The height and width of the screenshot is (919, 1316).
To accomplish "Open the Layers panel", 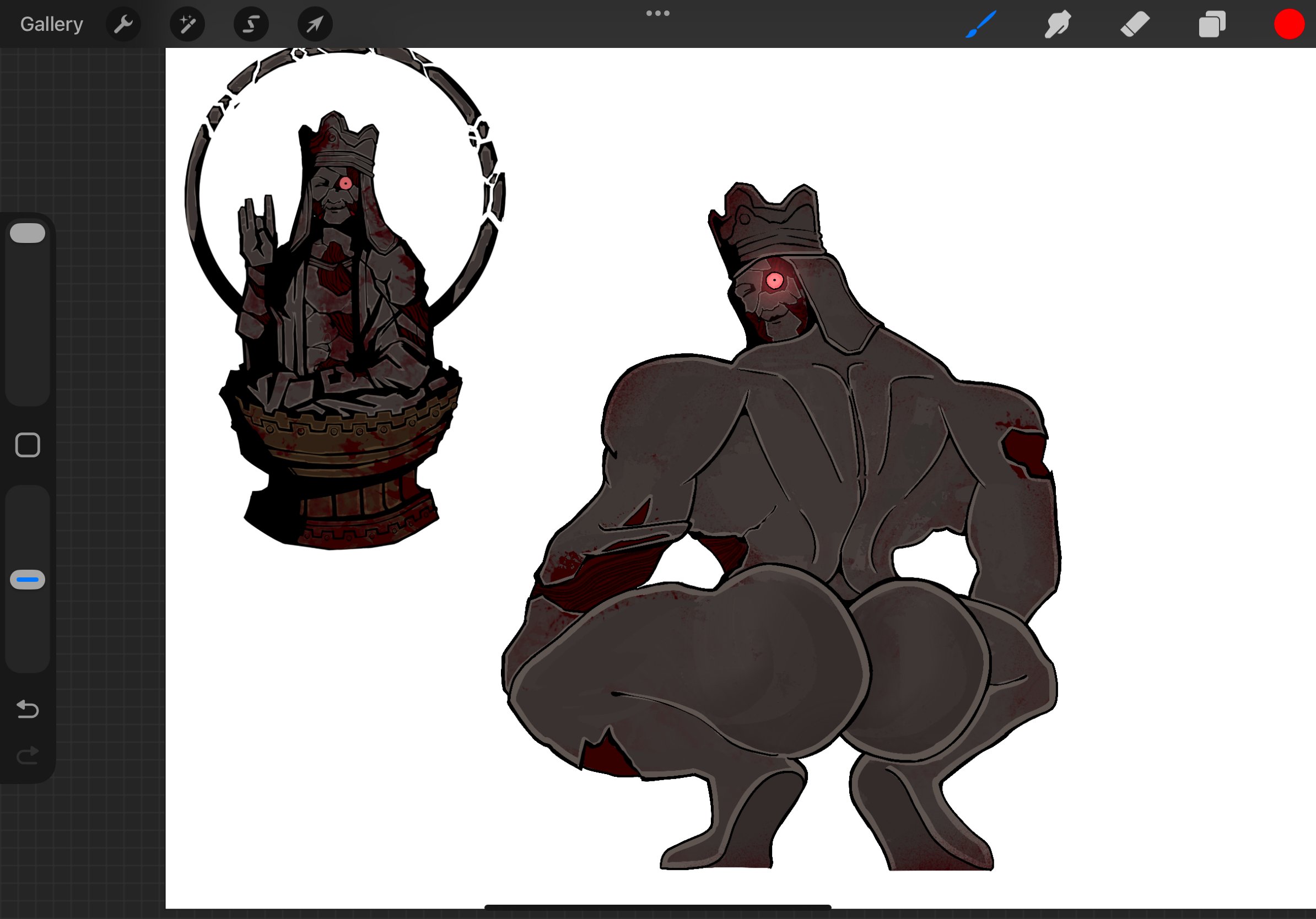I will 1212,24.
